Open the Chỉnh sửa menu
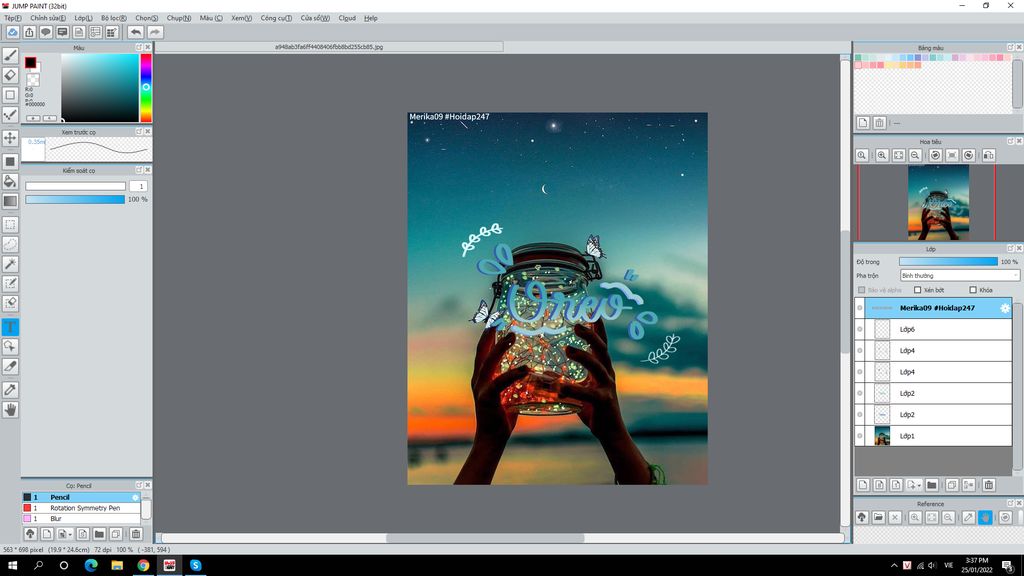 pos(48,18)
